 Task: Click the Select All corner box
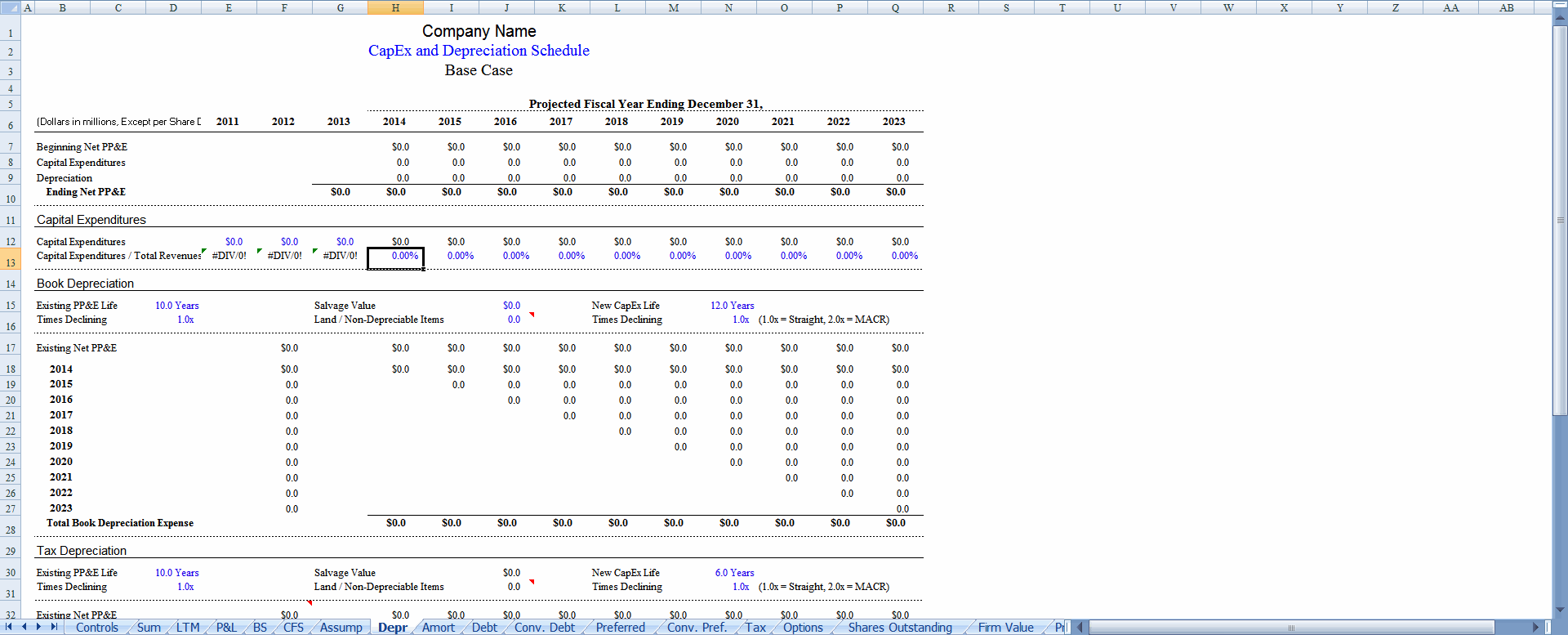[10, 7]
